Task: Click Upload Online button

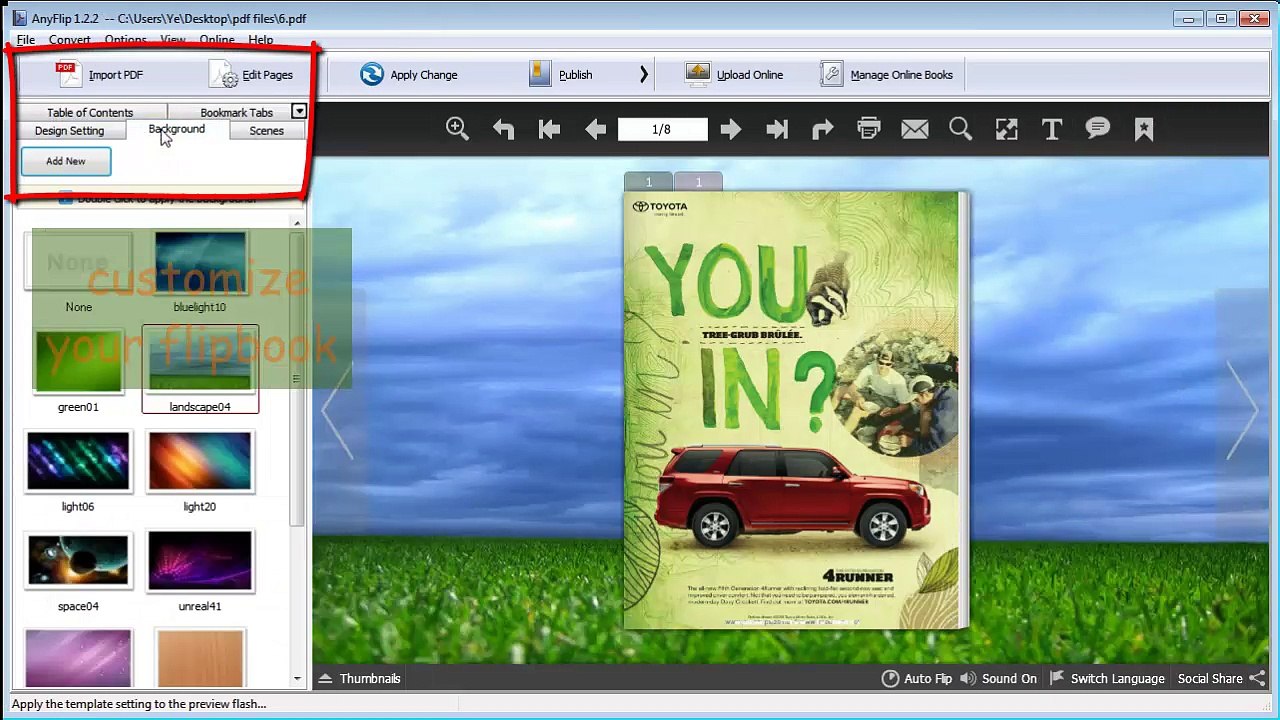Action: (735, 75)
